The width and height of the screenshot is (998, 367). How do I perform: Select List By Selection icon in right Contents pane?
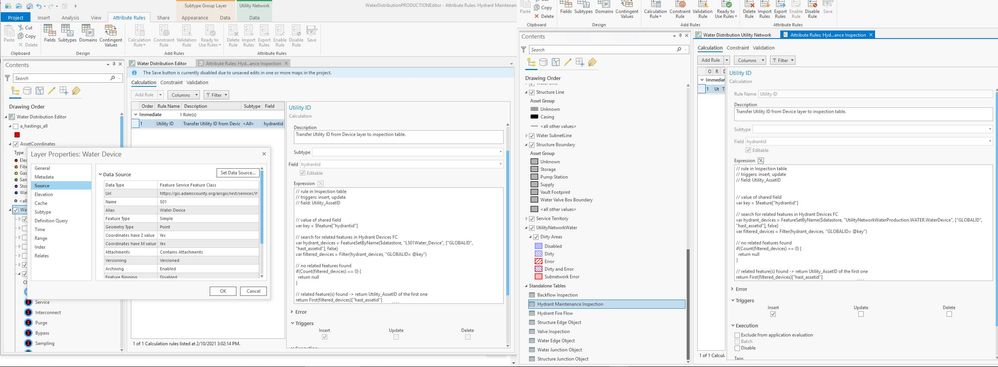click(556, 62)
